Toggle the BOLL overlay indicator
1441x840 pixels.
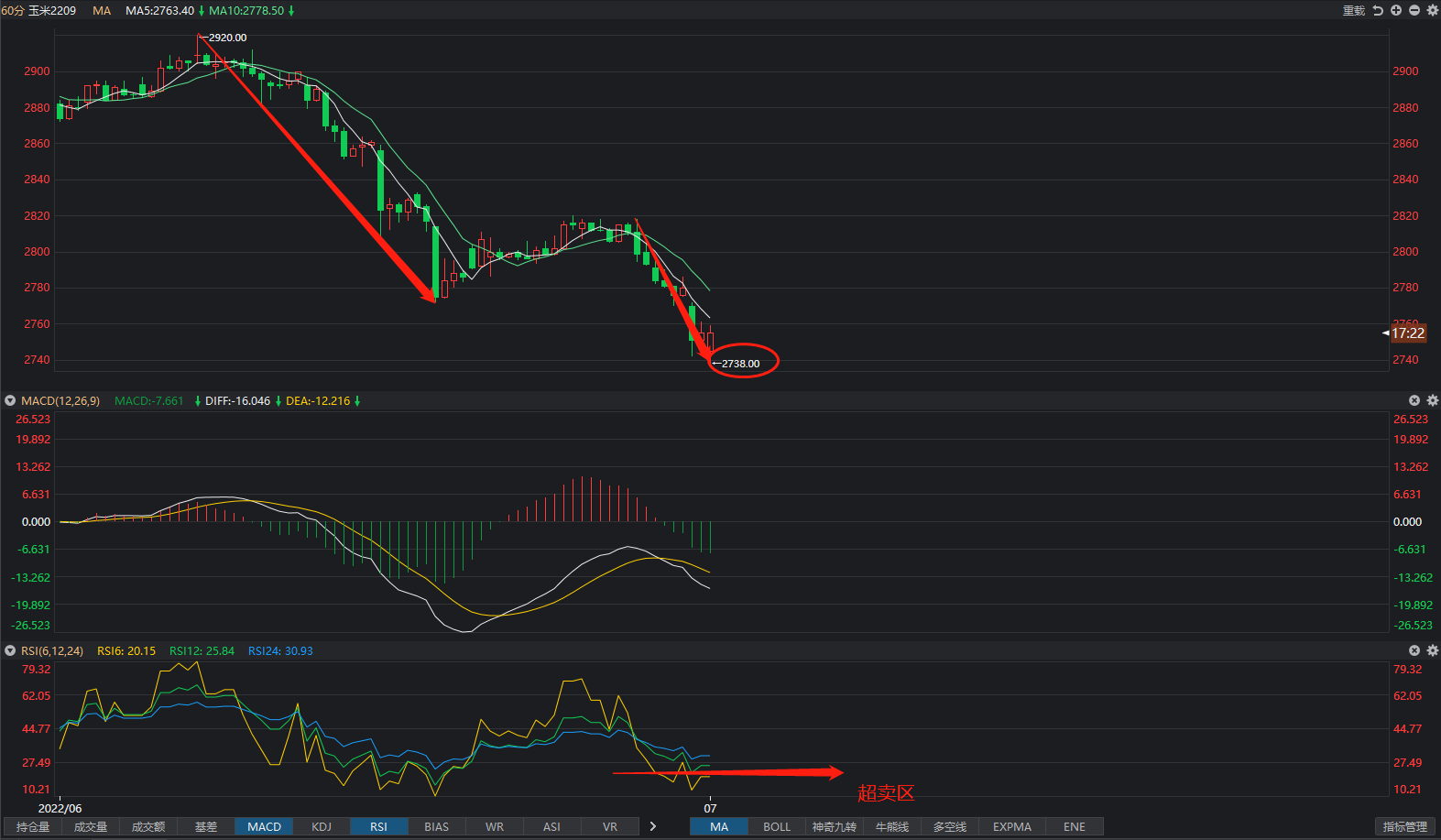click(777, 826)
